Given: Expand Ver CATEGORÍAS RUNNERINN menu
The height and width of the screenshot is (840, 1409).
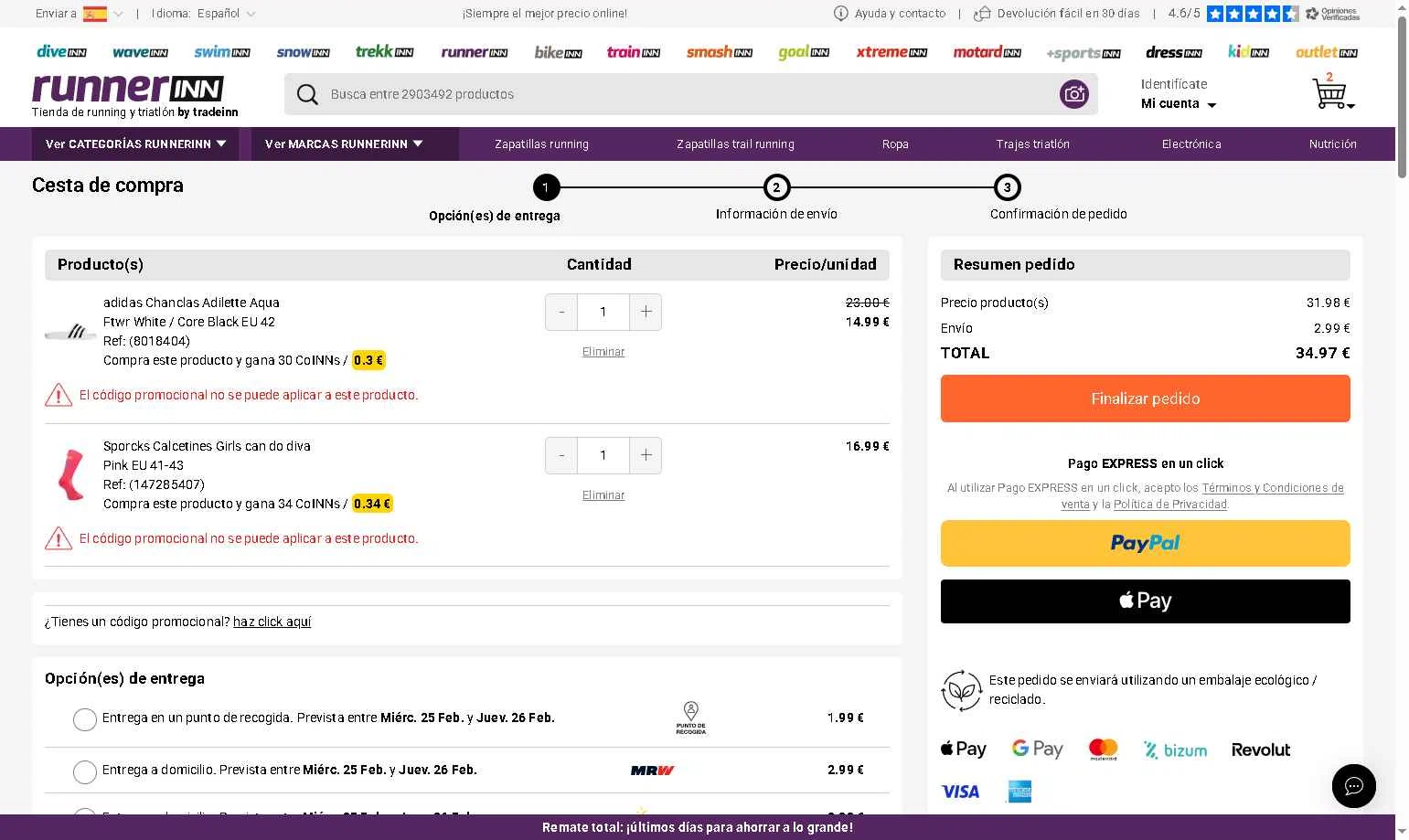Looking at the screenshot, I should pos(135,144).
